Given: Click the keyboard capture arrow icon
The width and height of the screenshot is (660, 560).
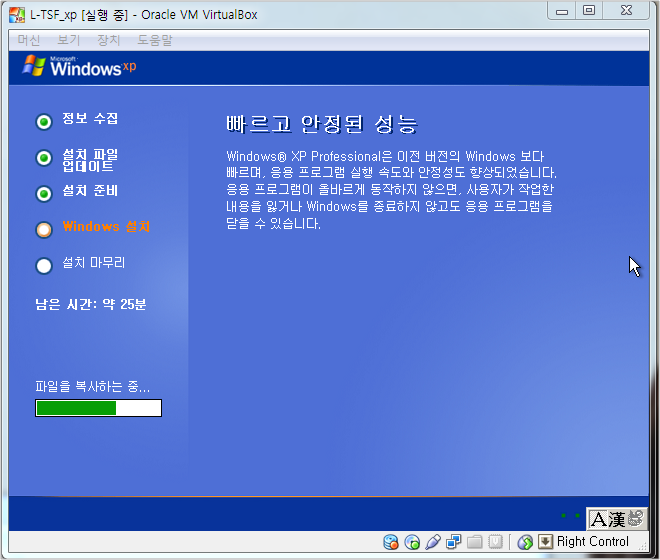Looking at the screenshot, I should pos(546,541).
